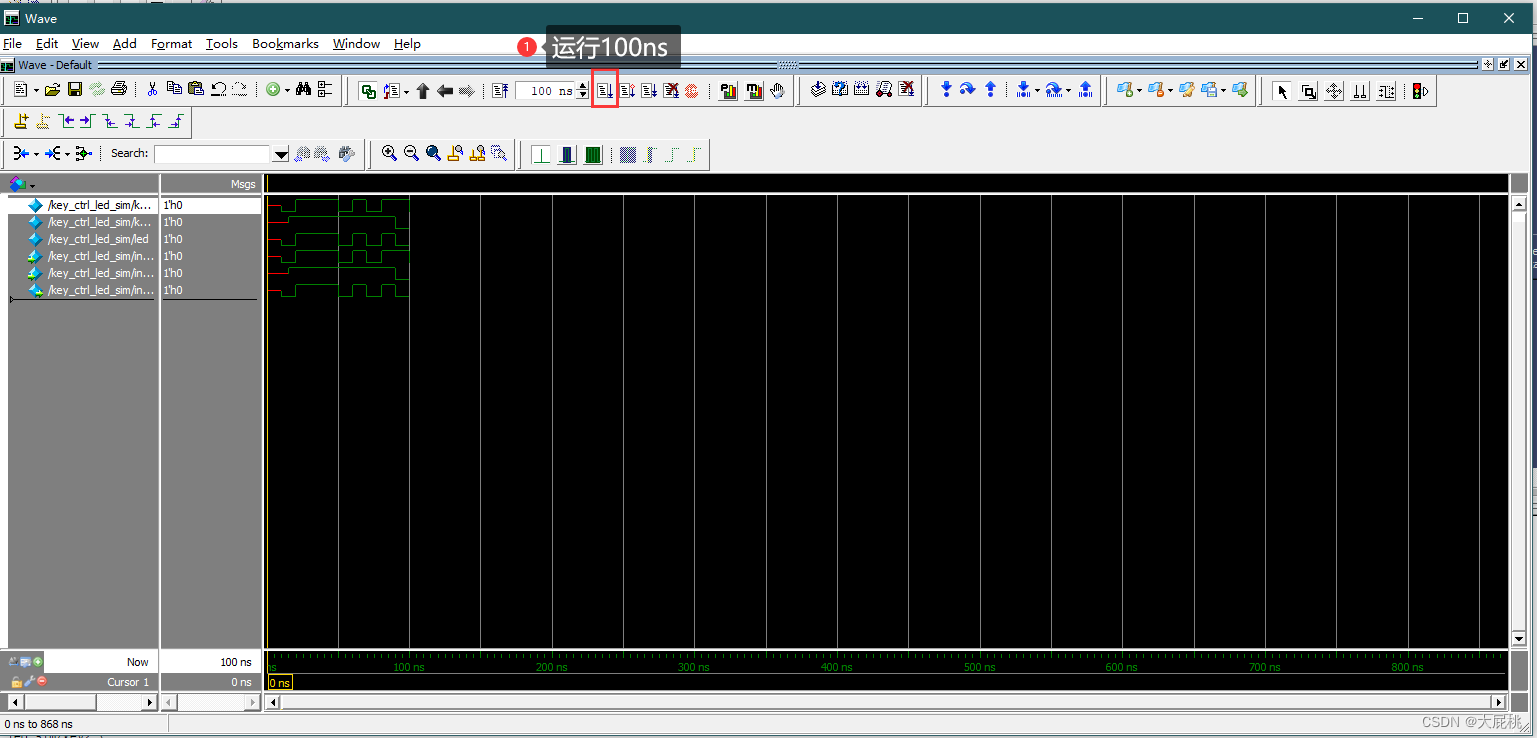This screenshot has width=1537, height=738.
Task: Click the Cut scissors icon
Action: click(153, 90)
